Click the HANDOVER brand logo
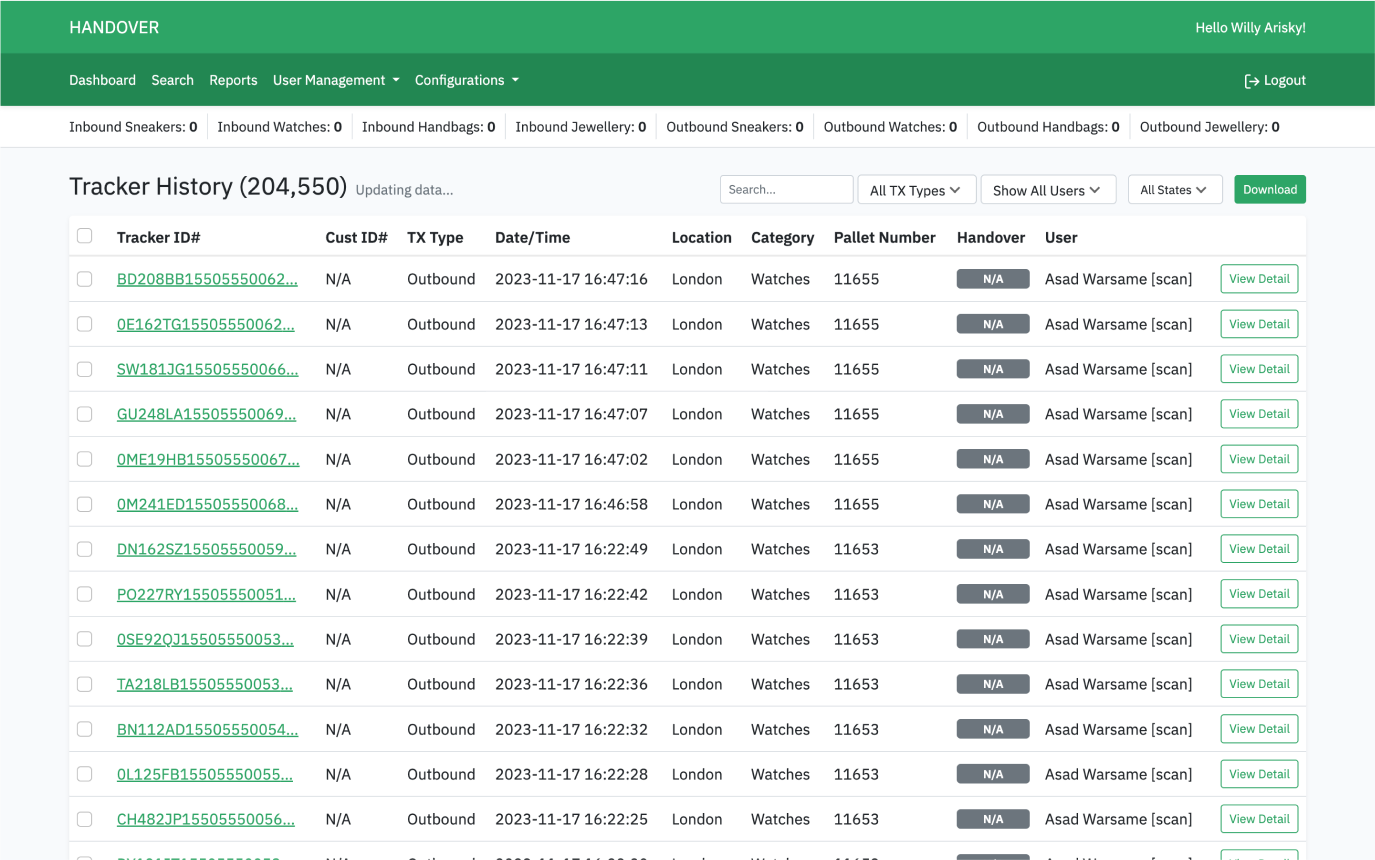1375x860 pixels. (x=114, y=27)
